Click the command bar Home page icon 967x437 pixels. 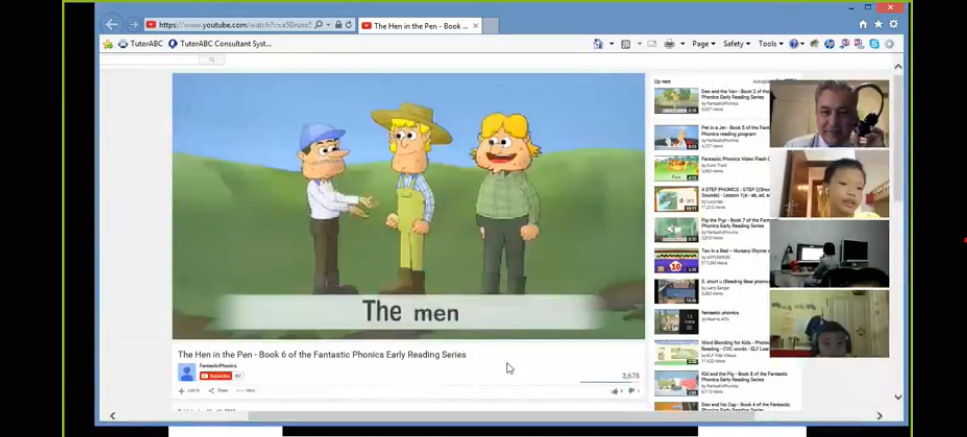click(598, 44)
